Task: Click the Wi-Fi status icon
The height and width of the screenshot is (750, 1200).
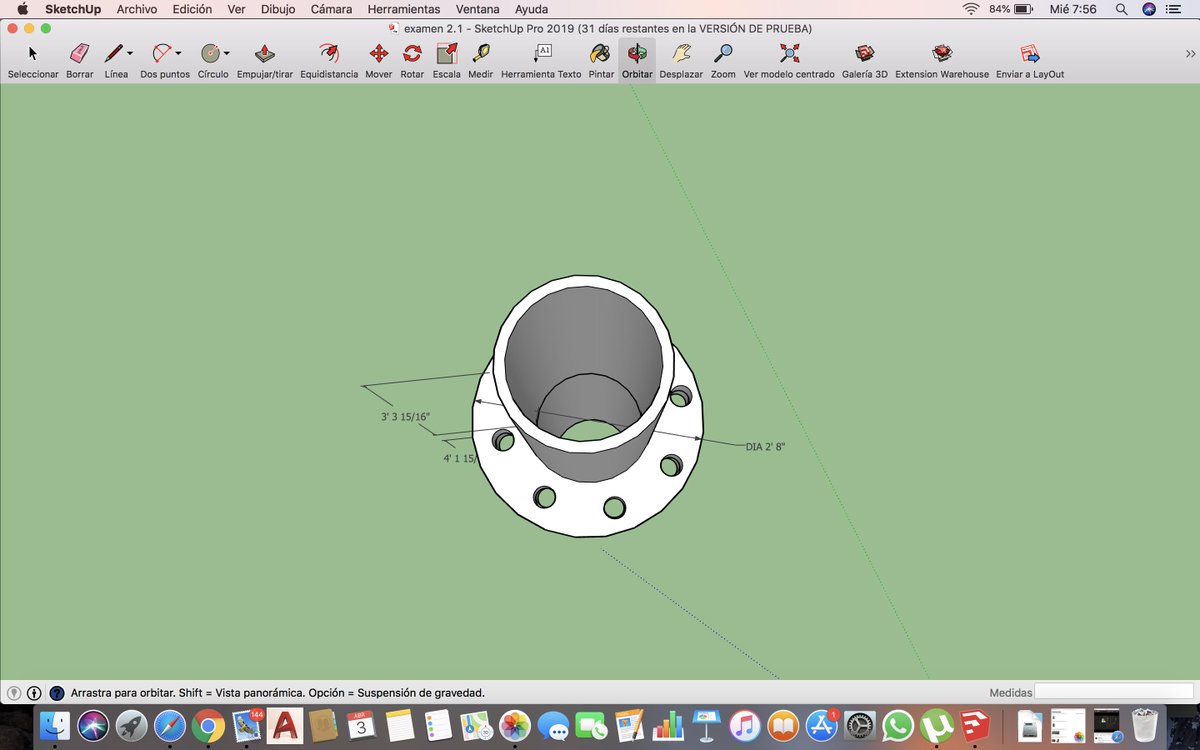Action: coord(971,9)
